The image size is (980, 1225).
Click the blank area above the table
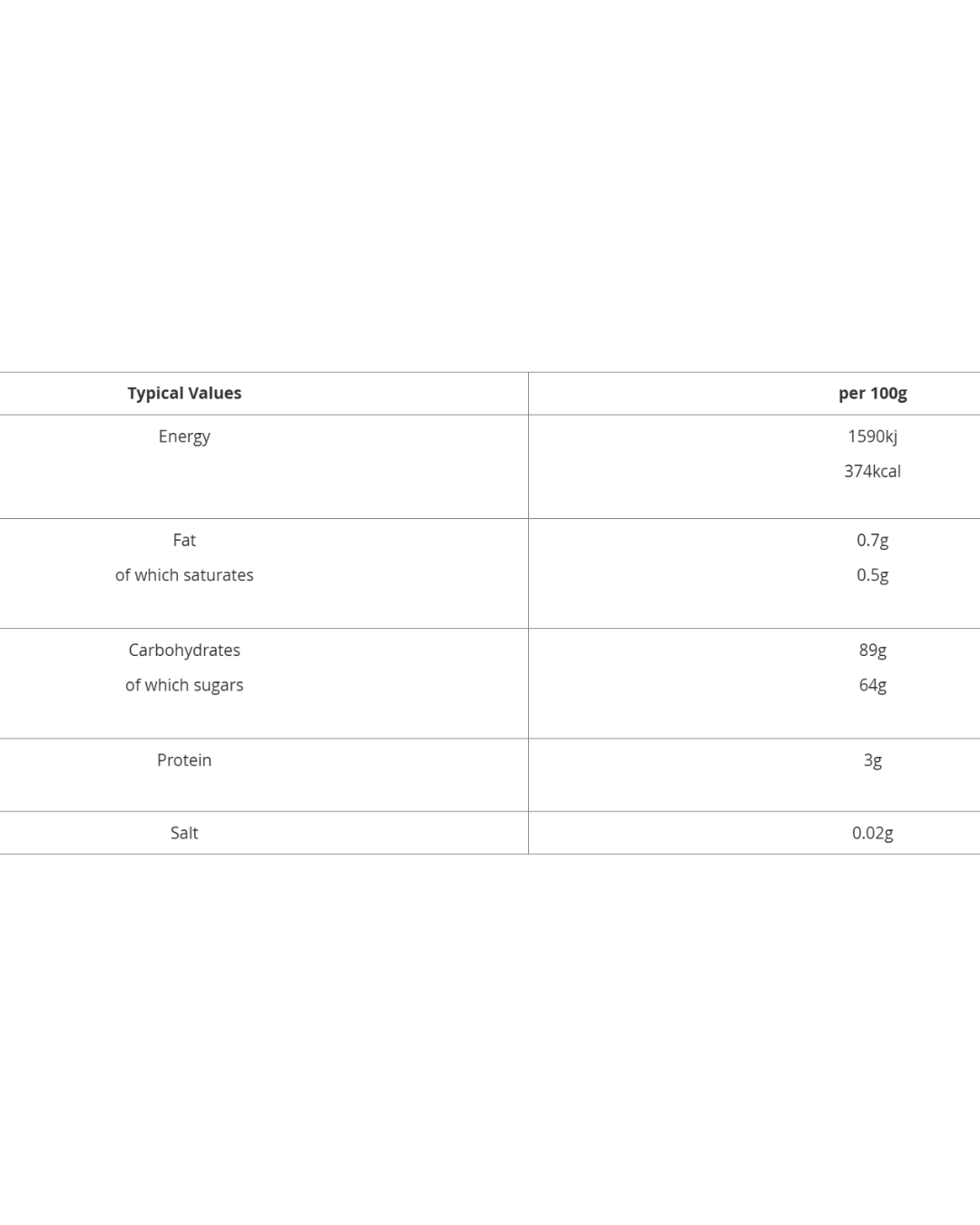click(490, 181)
